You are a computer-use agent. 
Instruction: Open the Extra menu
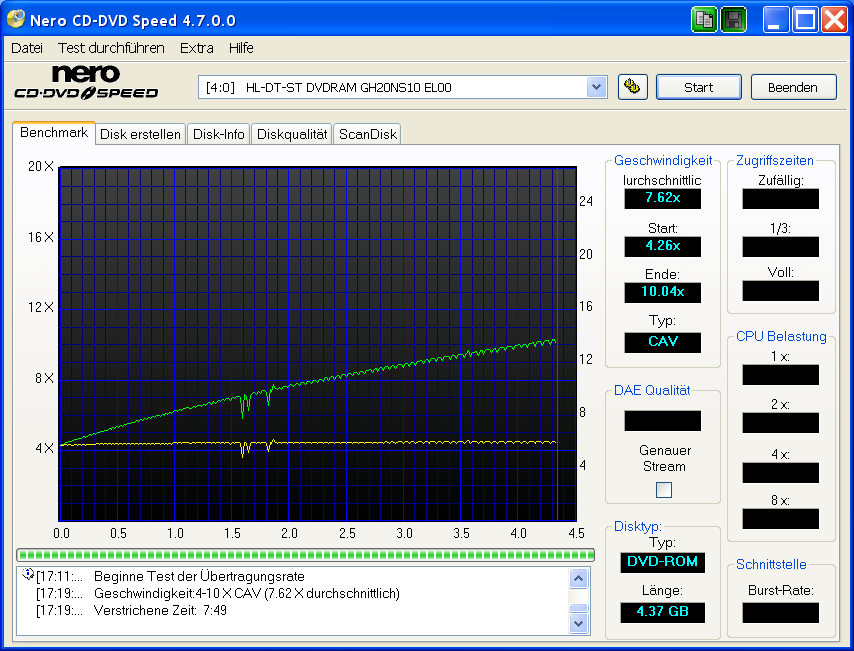pyautogui.click(x=196, y=47)
